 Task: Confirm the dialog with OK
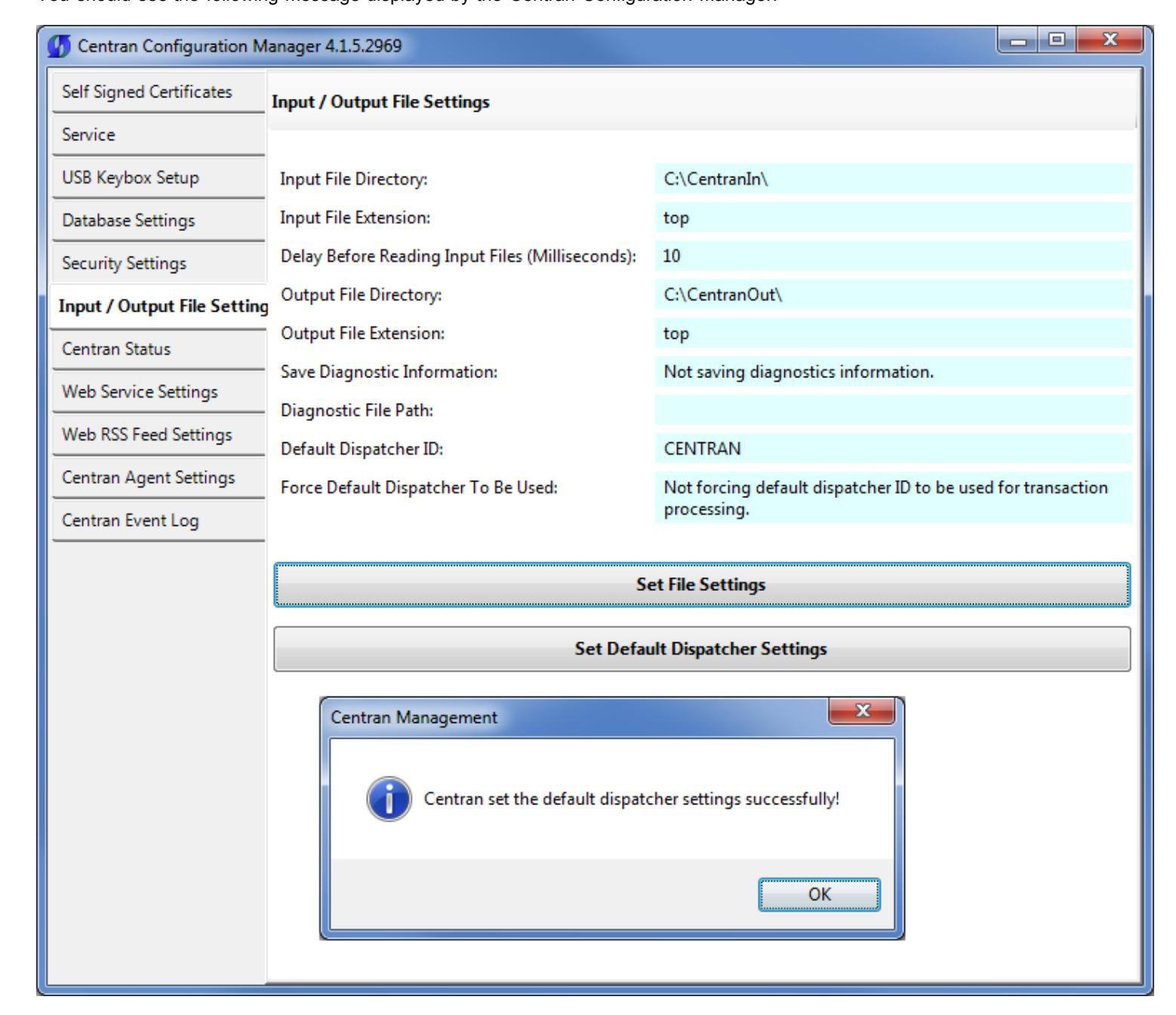point(819,895)
